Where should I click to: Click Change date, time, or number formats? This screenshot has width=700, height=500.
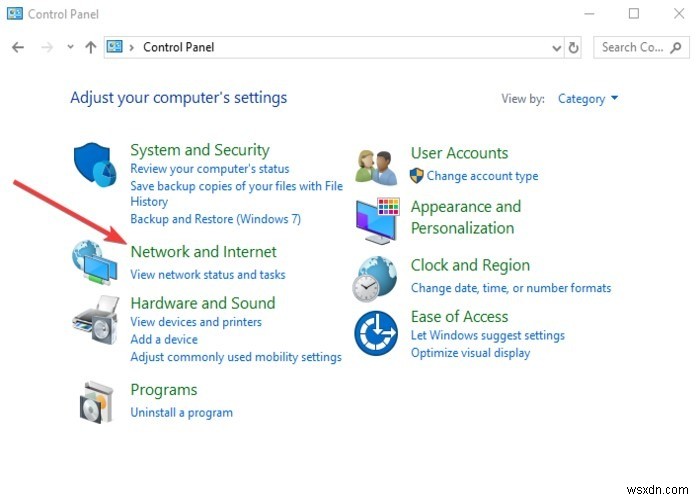[x=511, y=288]
